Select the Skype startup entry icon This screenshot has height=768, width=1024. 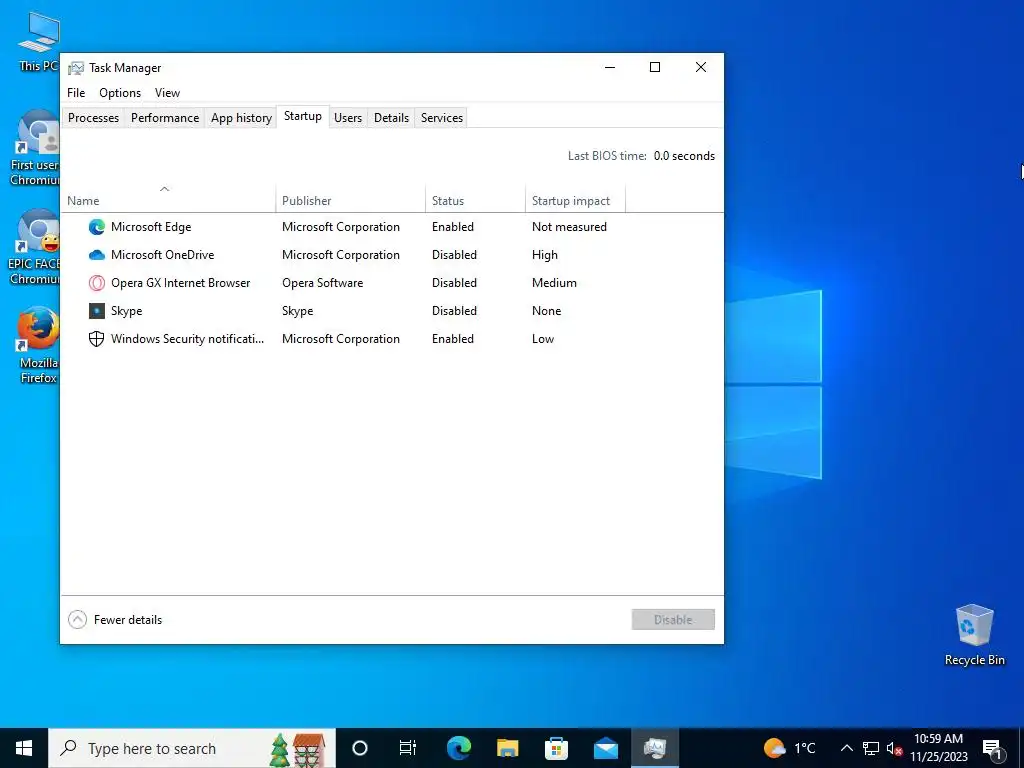tap(97, 311)
